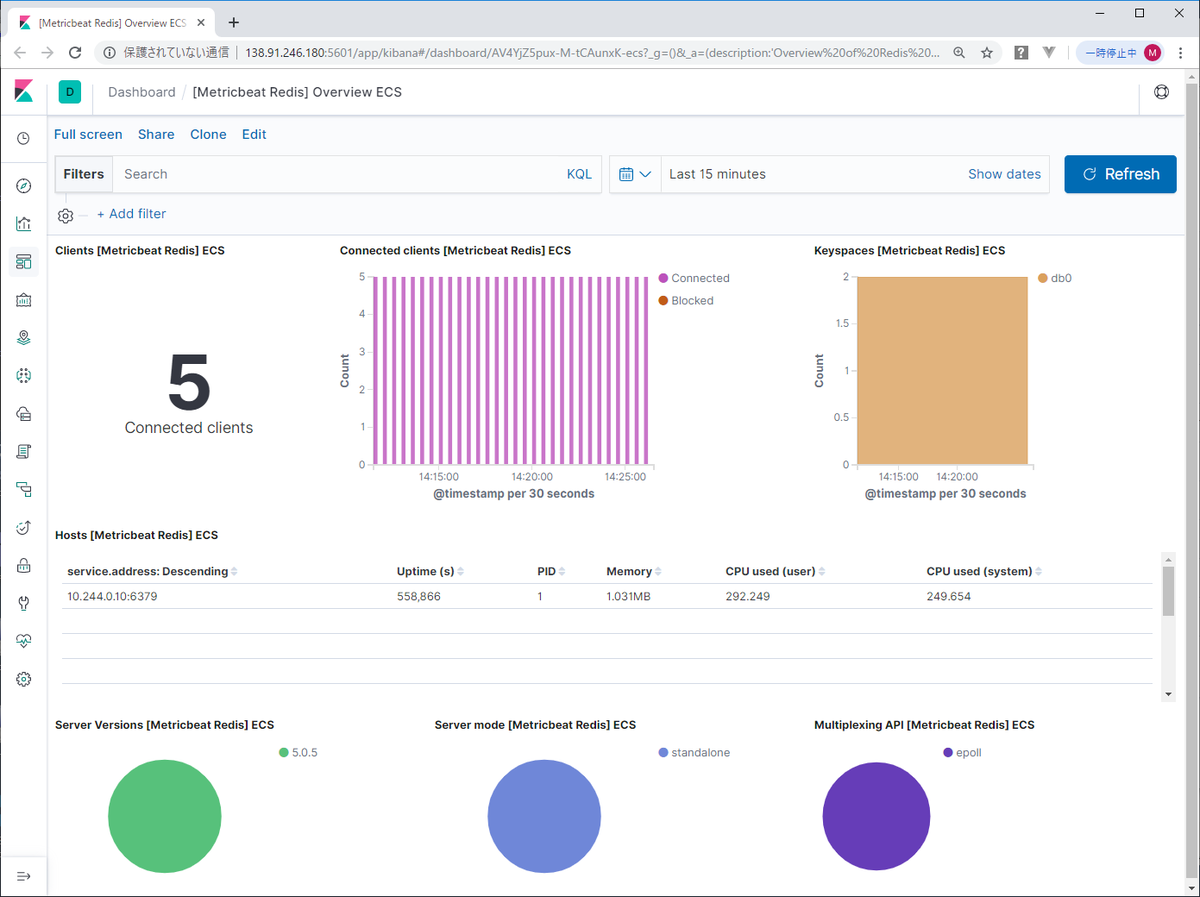
Task: Click Clone menu item
Action: pyautogui.click(x=208, y=134)
